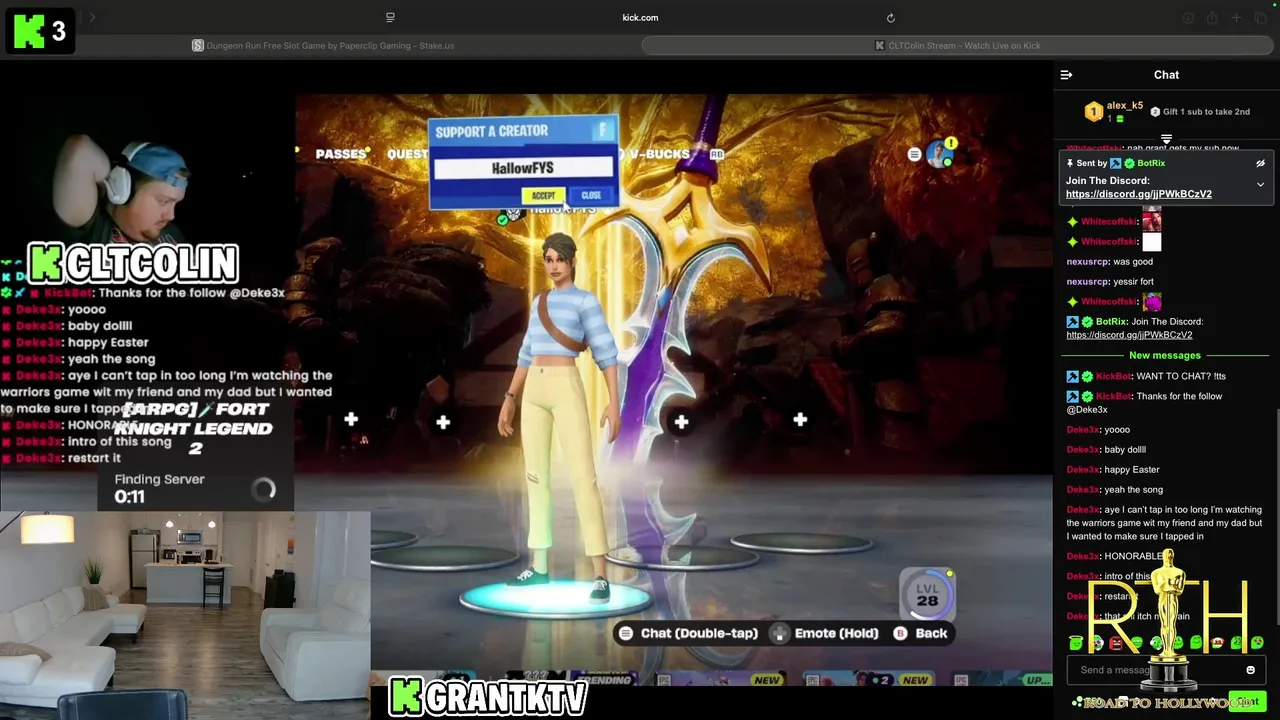
Task: Click the LVL 28 level badge
Action: click(927, 595)
